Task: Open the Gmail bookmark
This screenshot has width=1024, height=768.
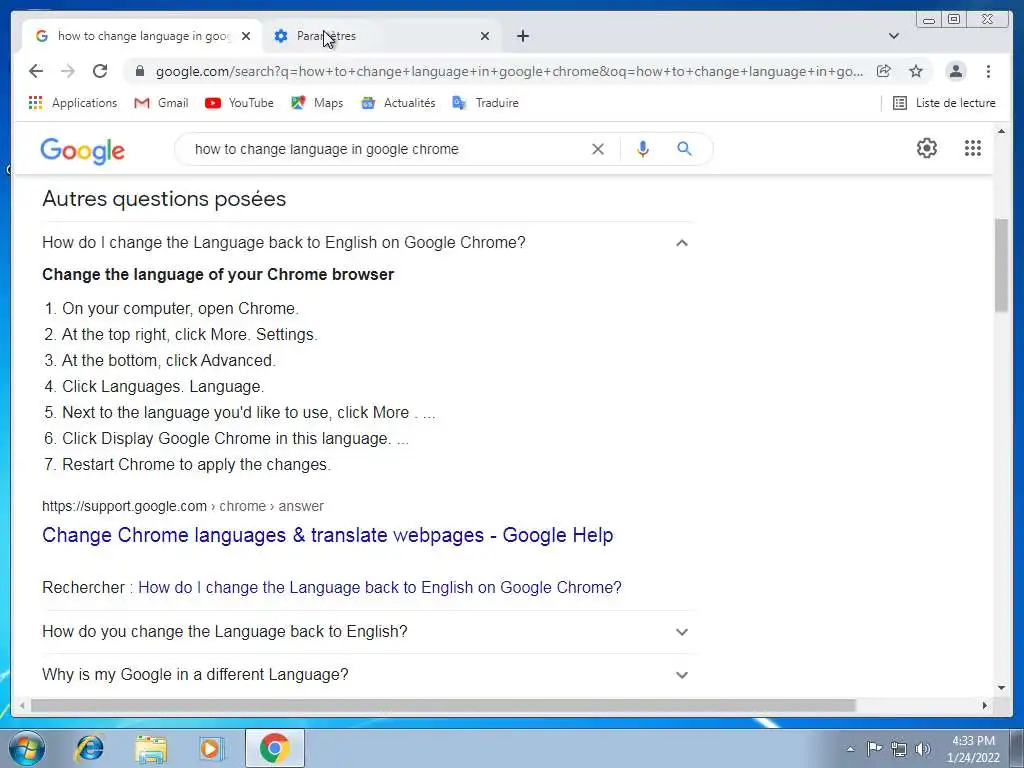Action: [x=161, y=103]
